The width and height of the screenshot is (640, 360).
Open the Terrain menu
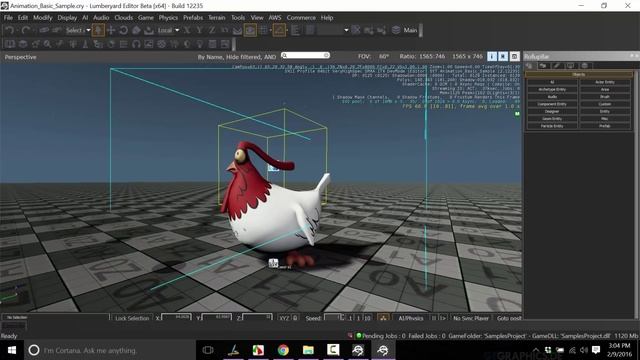coord(216,18)
